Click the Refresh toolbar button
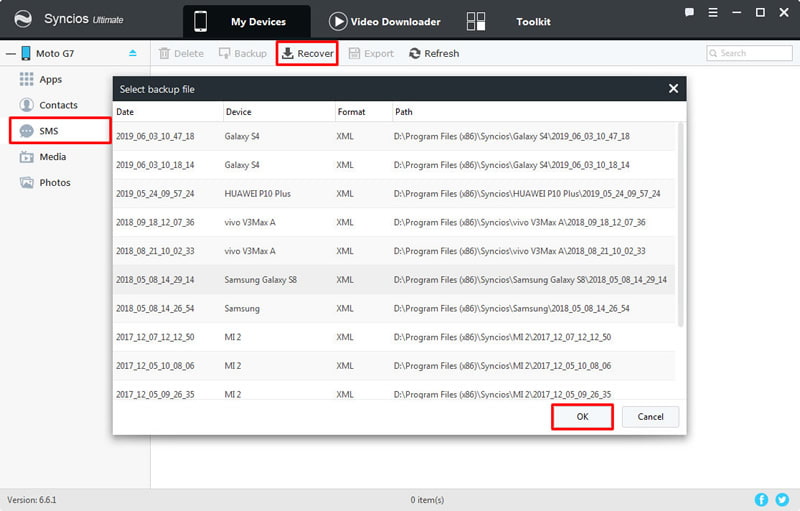Image resolution: width=800 pixels, height=511 pixels. 434,53
